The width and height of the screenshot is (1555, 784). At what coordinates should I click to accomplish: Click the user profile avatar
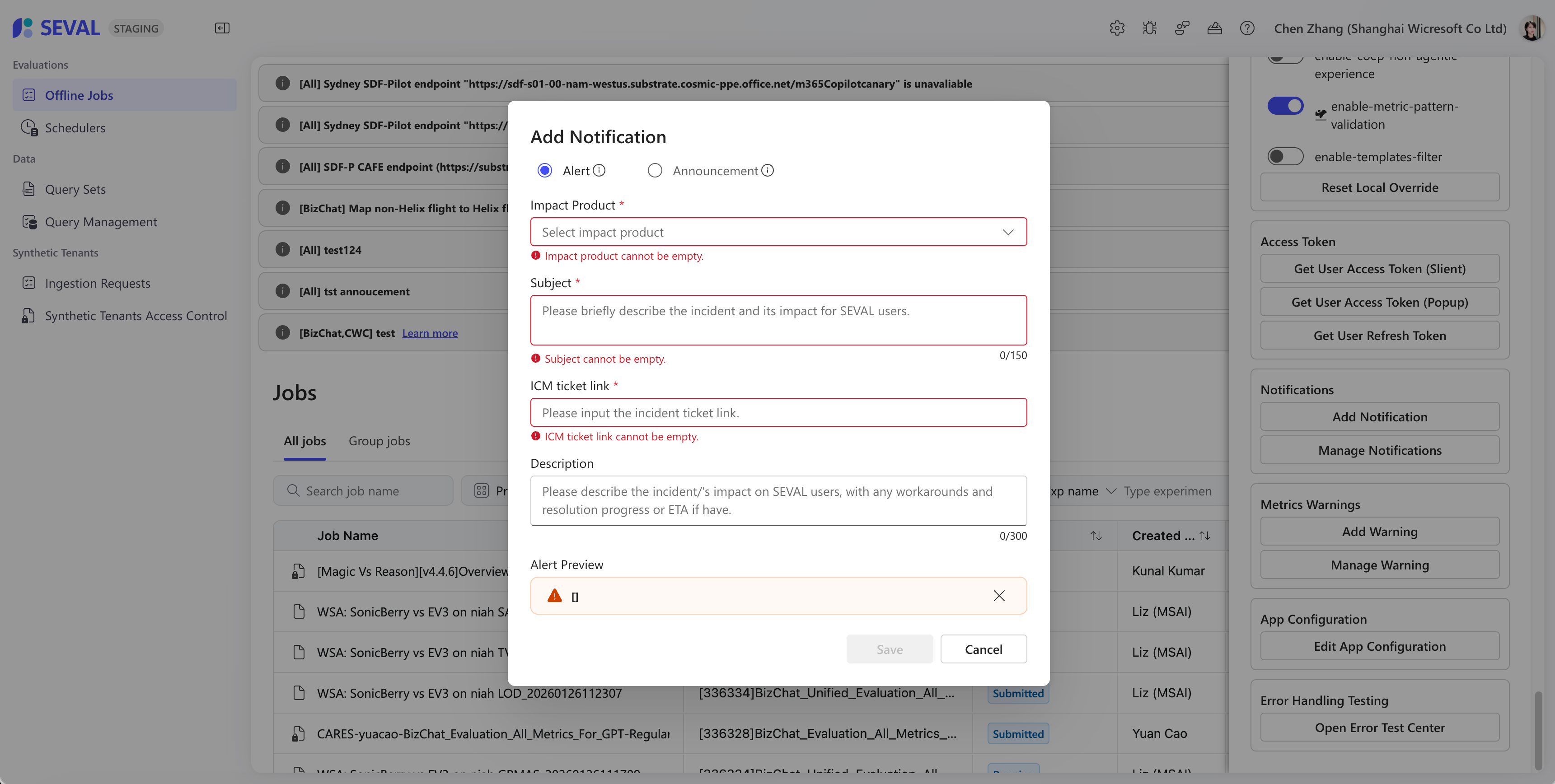[1532, 28]
